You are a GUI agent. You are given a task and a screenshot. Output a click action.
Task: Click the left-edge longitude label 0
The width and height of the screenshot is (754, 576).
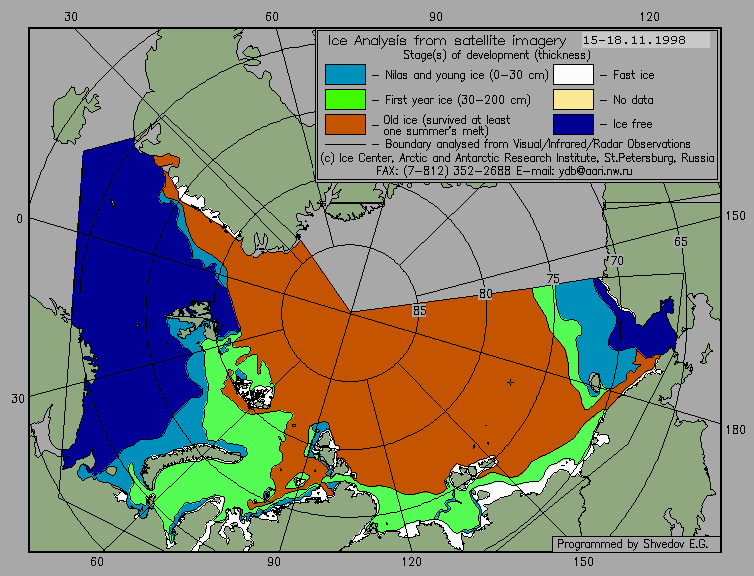[x=19, y=219]
